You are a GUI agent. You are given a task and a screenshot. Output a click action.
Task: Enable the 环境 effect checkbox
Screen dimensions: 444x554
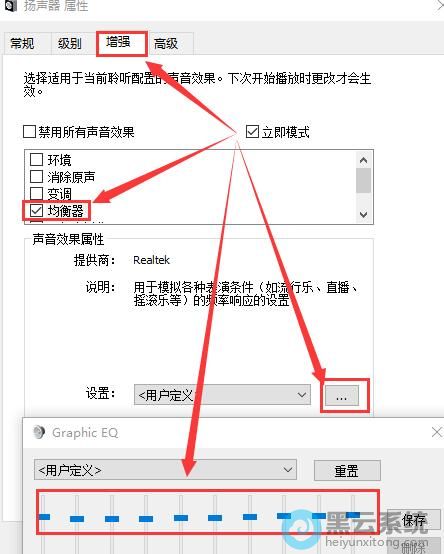(x=36, y=160)
